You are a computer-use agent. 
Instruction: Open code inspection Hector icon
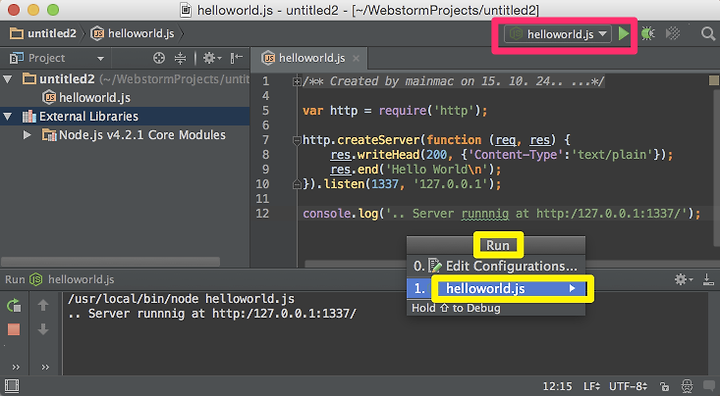687,386
